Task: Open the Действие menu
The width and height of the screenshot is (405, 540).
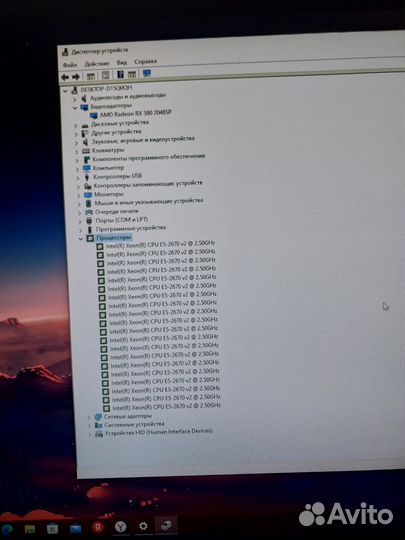Action: 97,64
